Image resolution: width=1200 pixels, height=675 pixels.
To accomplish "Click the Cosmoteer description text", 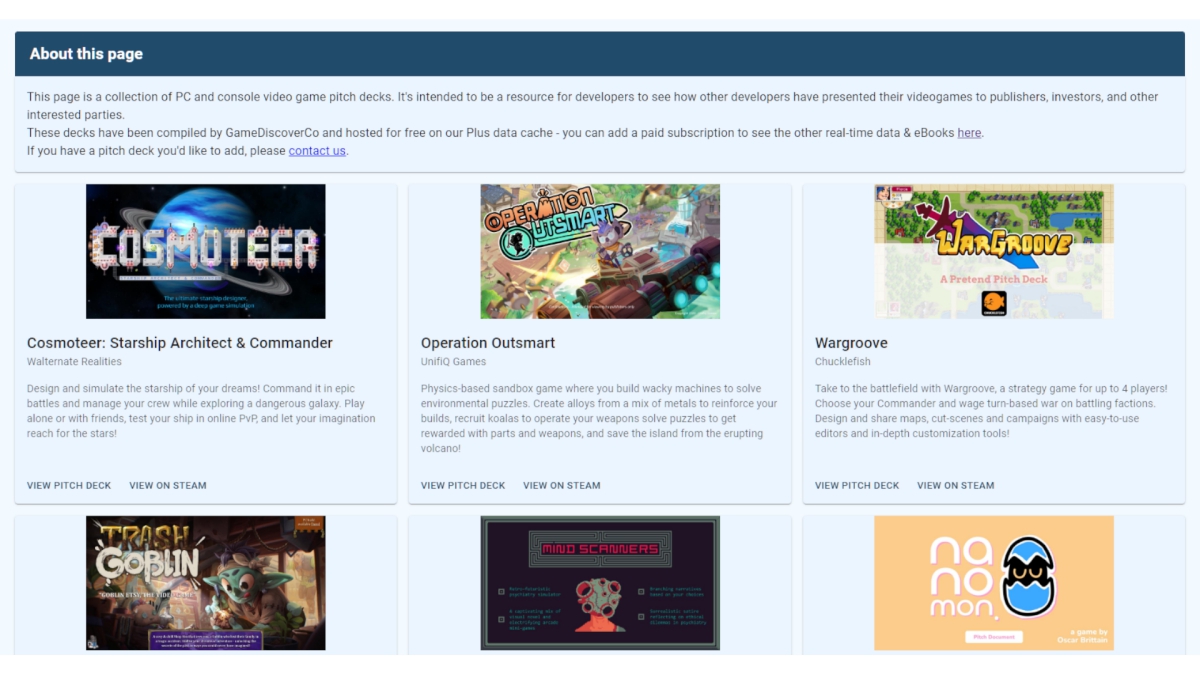I will (201, 411).
